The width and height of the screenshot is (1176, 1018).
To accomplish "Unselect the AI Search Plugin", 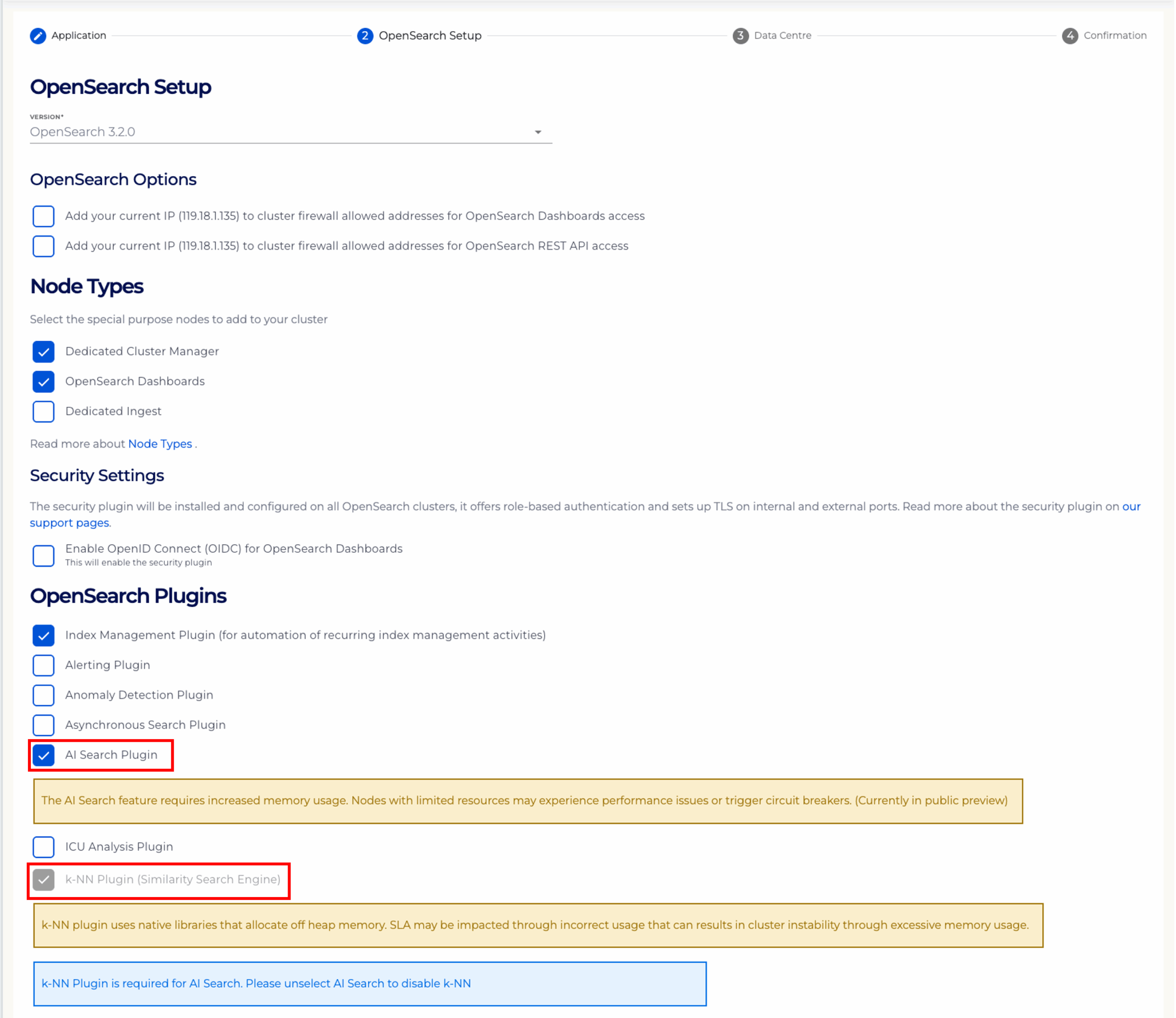I will (43, 755).
